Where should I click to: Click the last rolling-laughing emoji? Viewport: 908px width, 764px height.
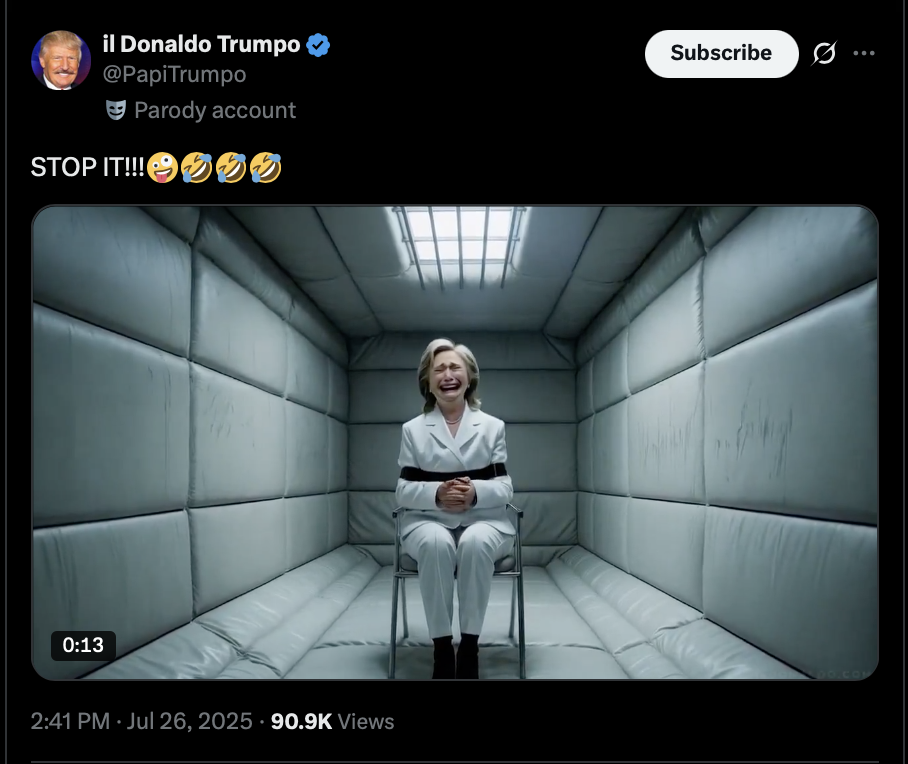tap(266, 167)
